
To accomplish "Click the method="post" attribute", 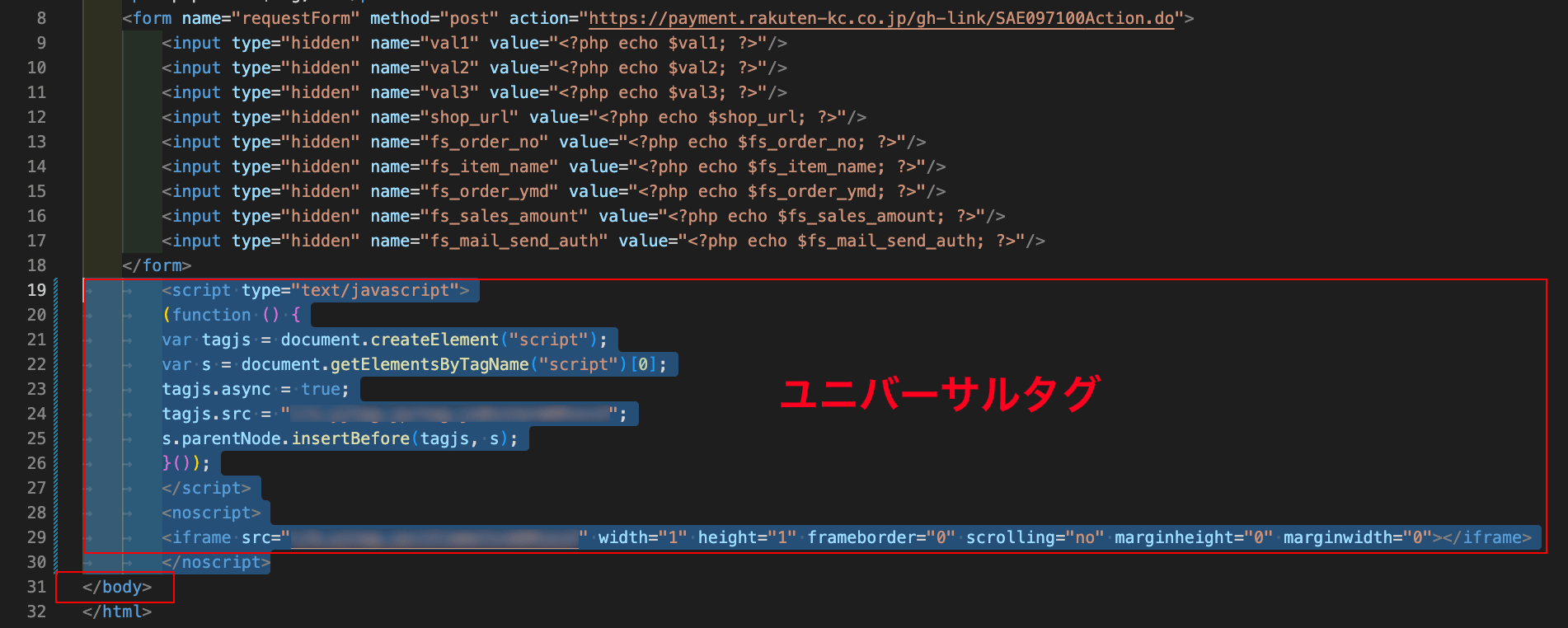I will pyautogui.click(x=434, y=18).
